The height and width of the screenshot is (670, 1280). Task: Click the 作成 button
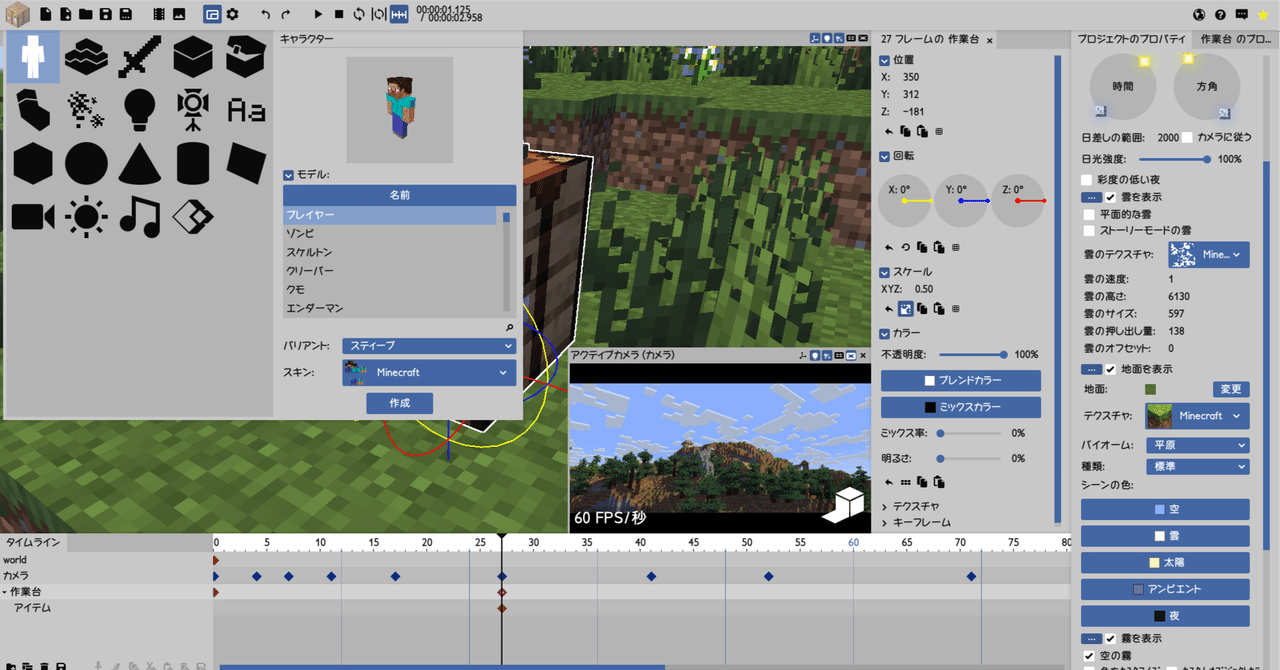click(x=400, y=402)
